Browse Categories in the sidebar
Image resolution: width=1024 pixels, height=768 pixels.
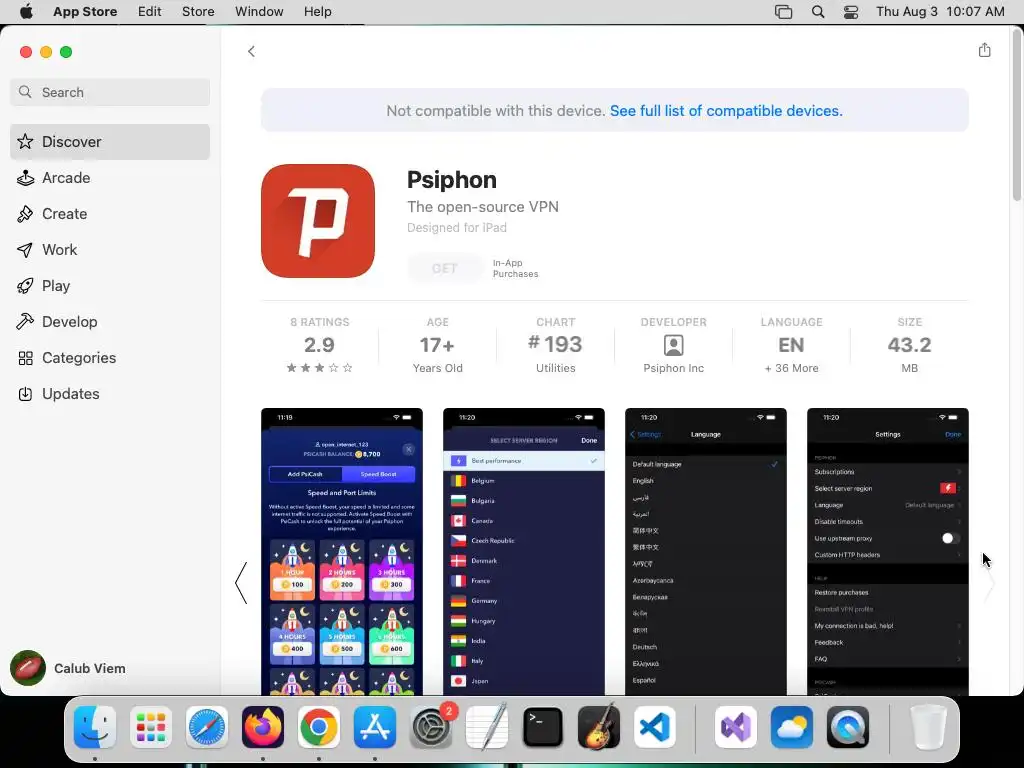[110, 357]
